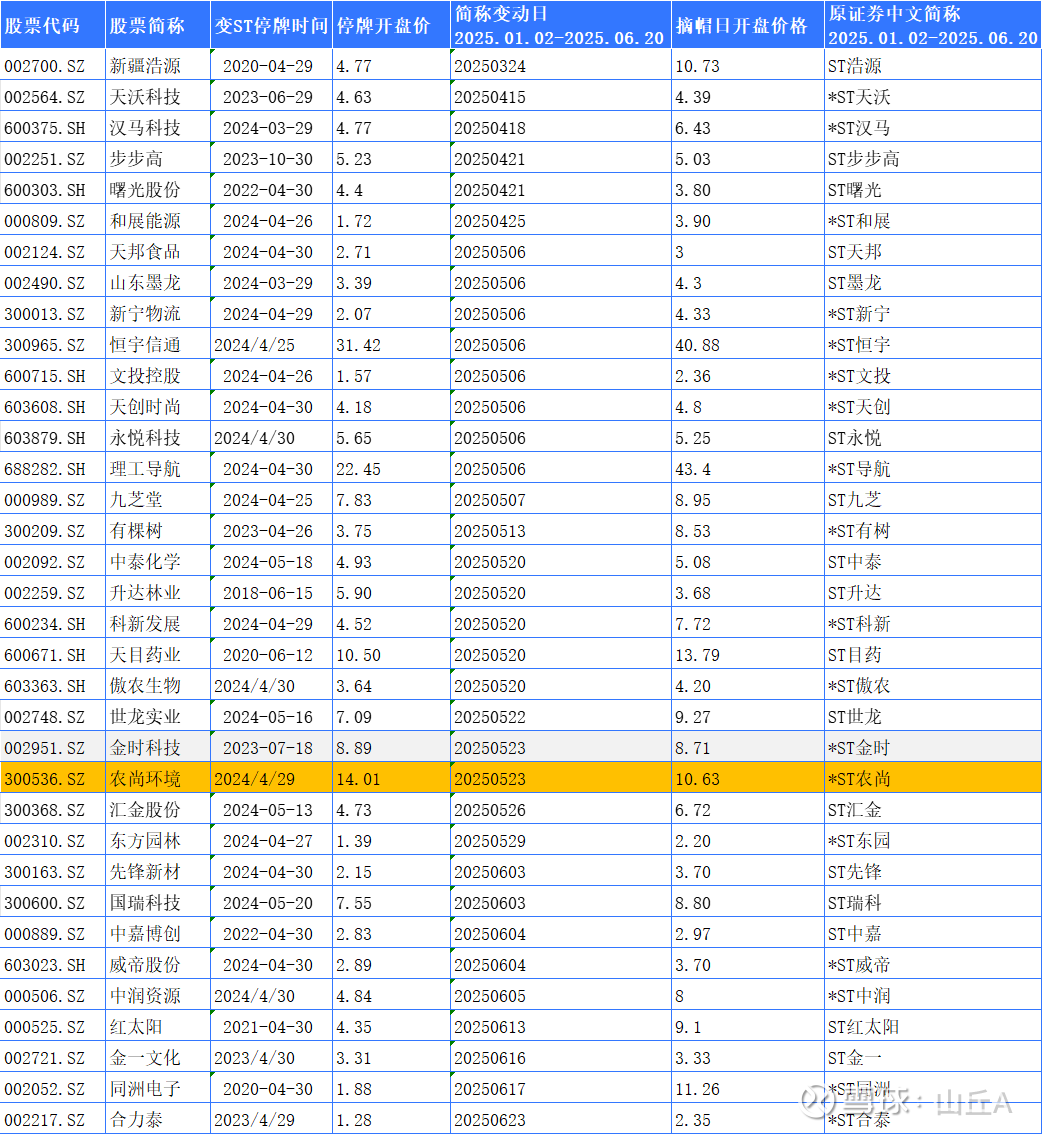Image resolution: width=1042 pixels, height=1134 pixels.
Task: Click the 中嘉博创 cell
Action: [x=158, y=934]
